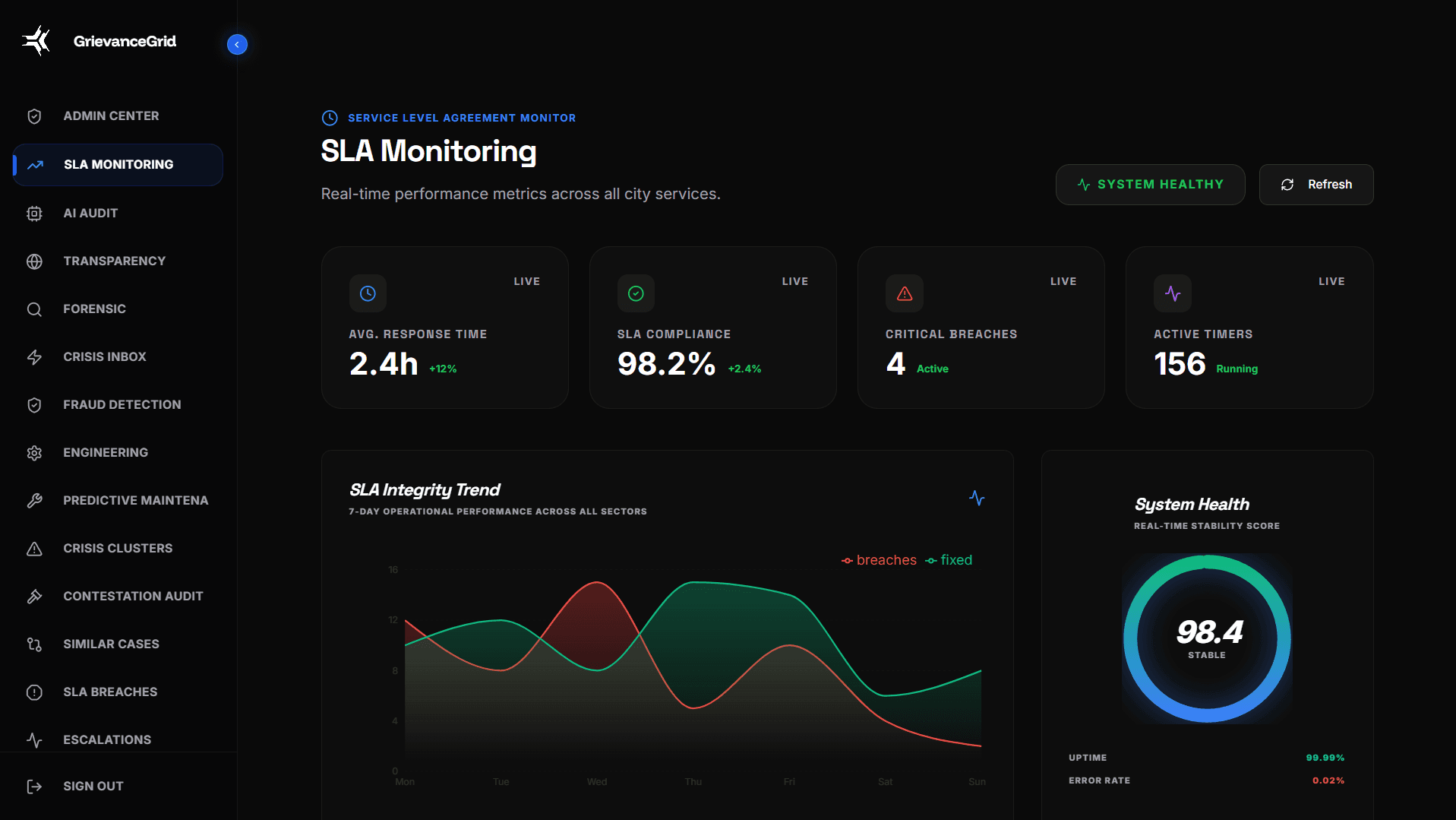
Task: Open the SLA Breaches page
Action: click(118, 692)
